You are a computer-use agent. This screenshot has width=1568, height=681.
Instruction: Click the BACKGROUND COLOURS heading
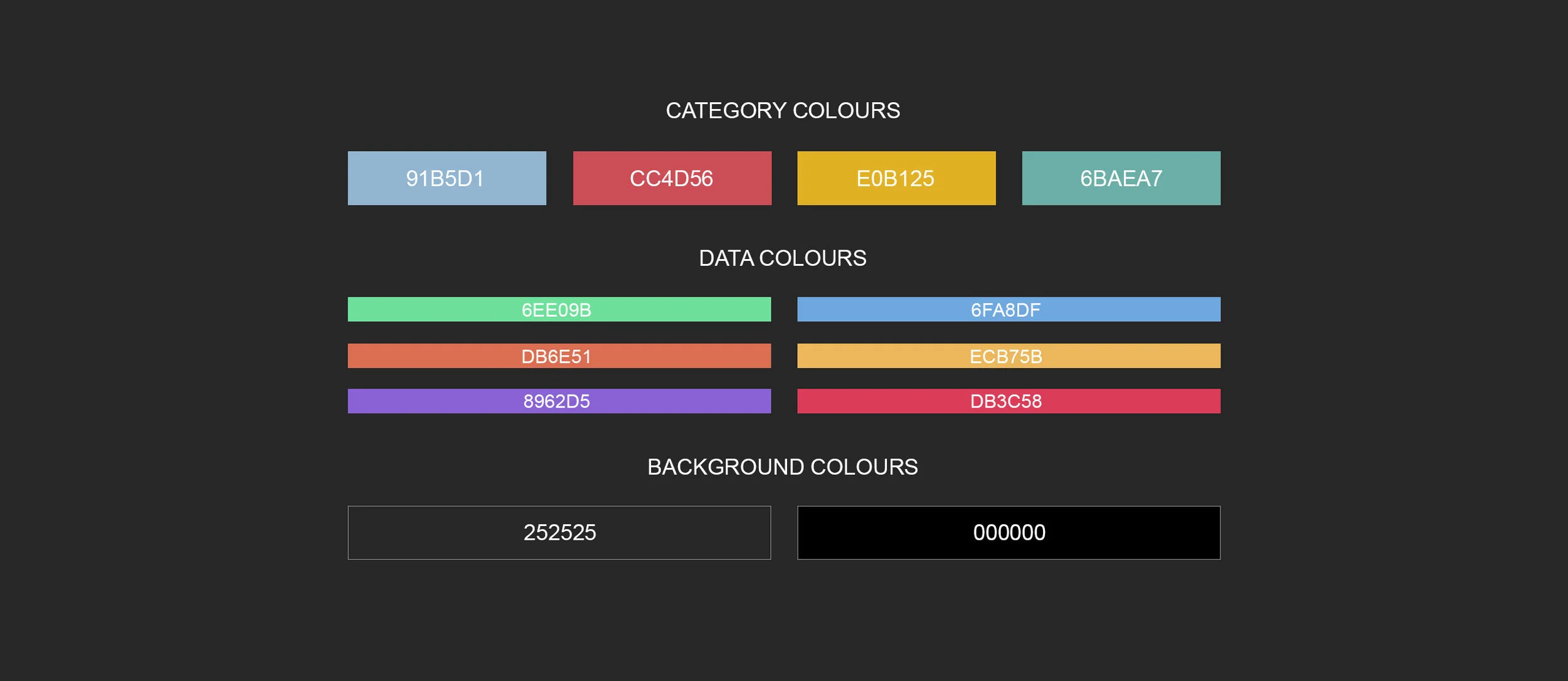click(783, 467)
